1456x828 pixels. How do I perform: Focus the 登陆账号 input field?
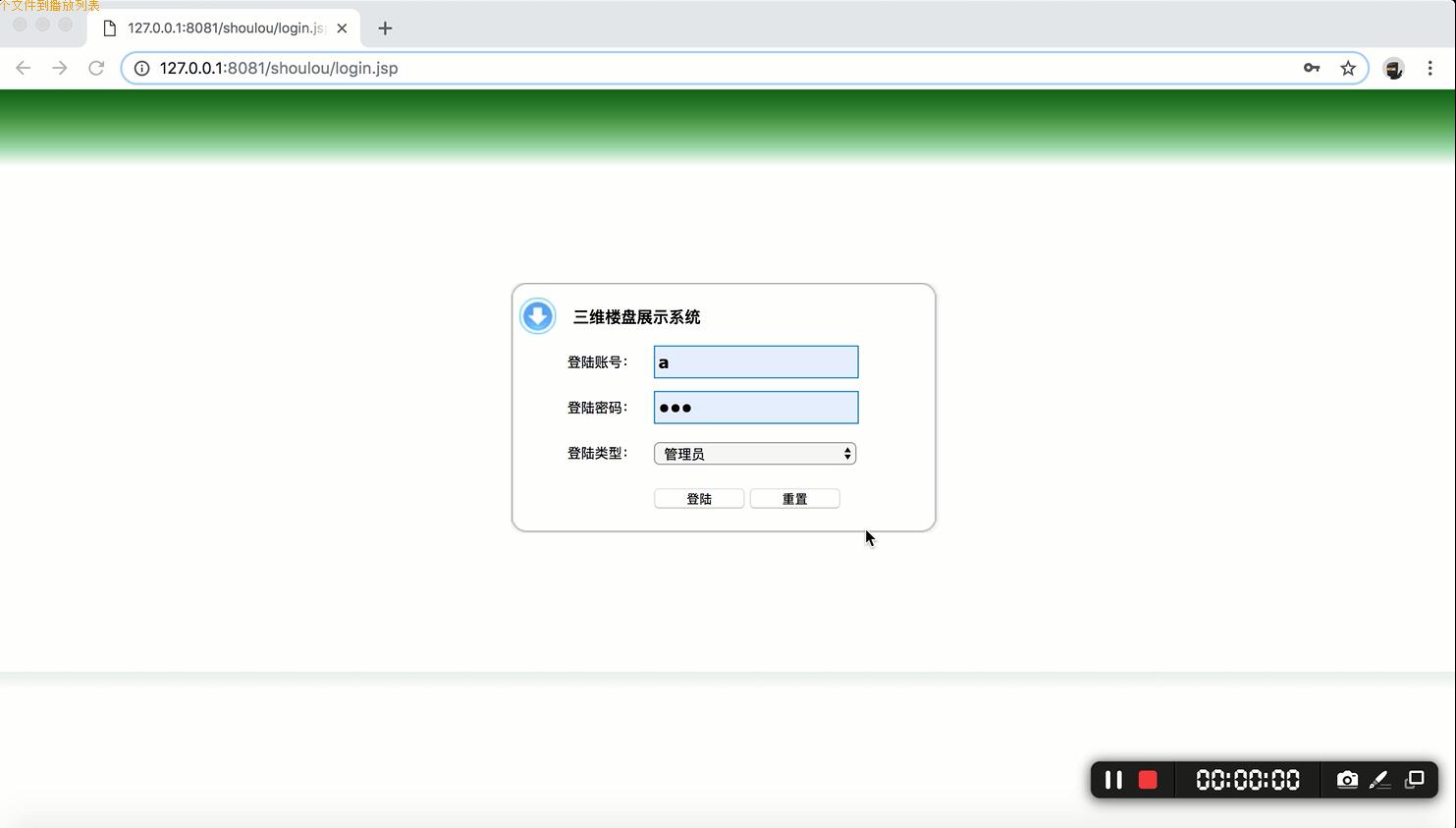tap(756, 361)
